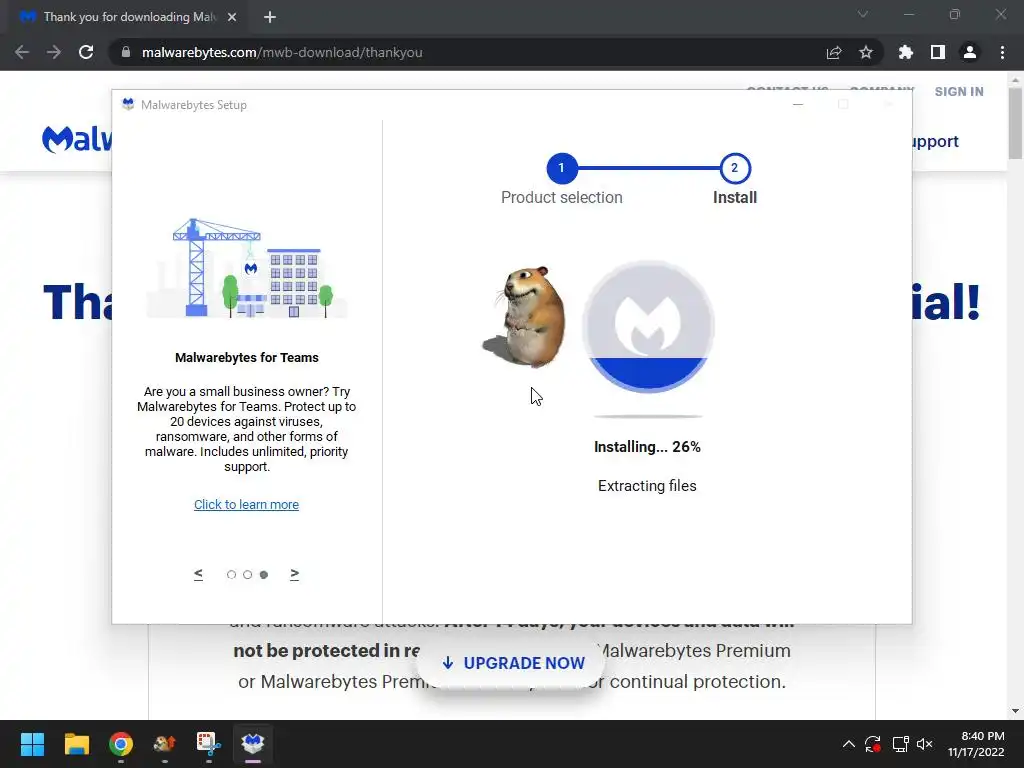Viewport: 1024px width, 768px height.
Task: Click the Malwarebytes Setup title icon
Action: 128,104
